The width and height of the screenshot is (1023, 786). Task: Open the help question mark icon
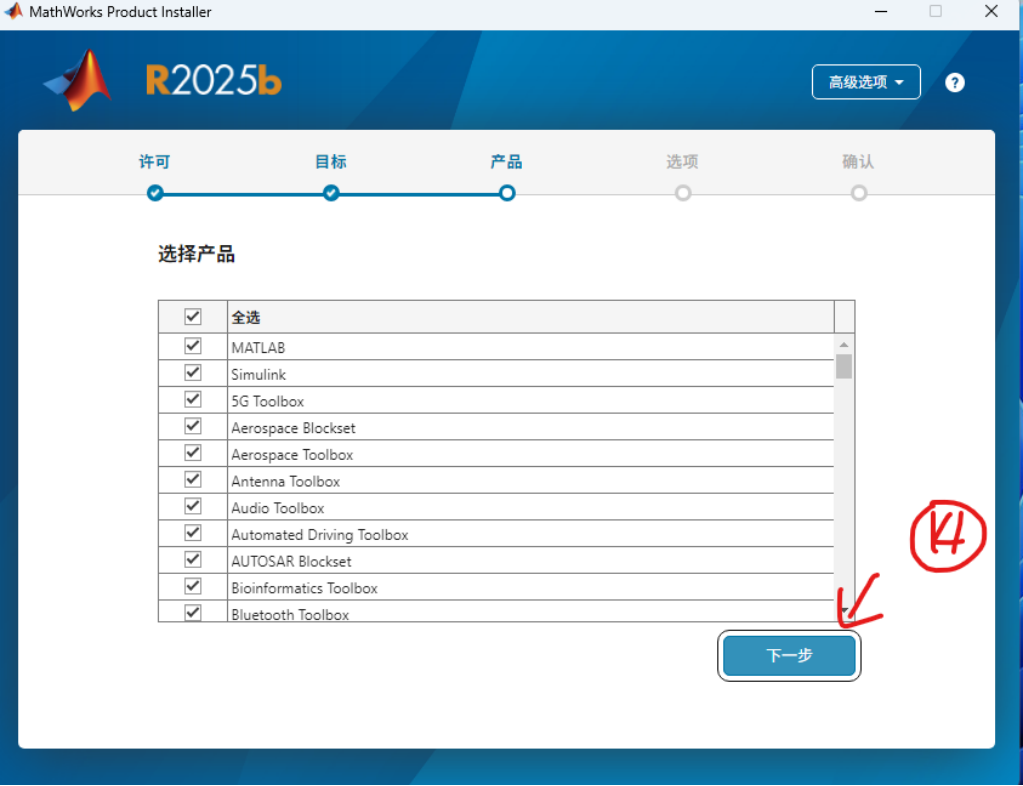coord(954,83)
